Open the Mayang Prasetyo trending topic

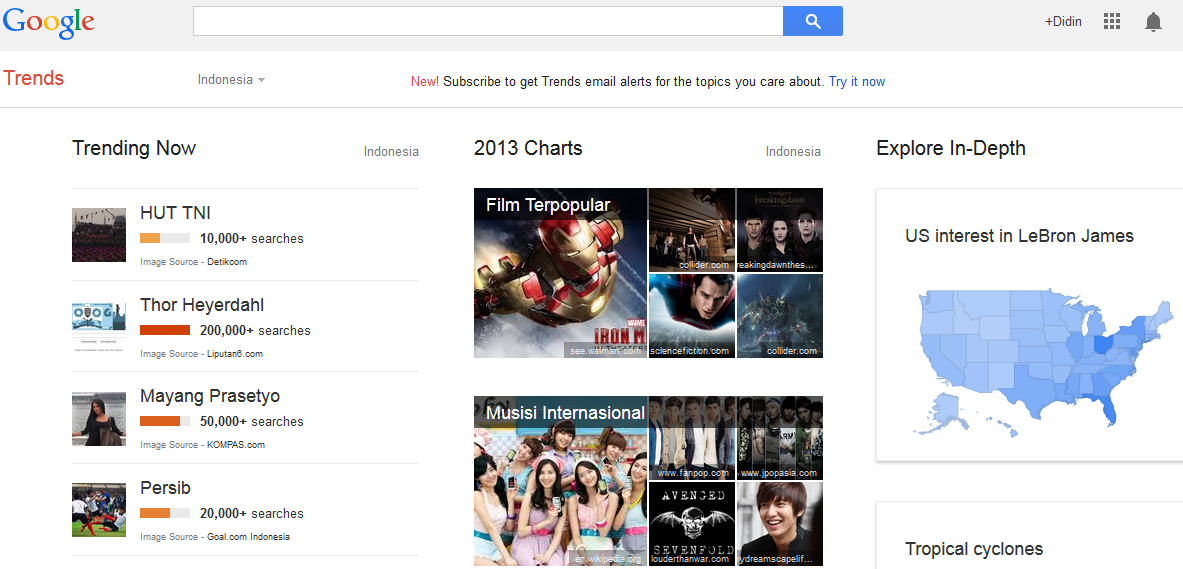(210, 397)
